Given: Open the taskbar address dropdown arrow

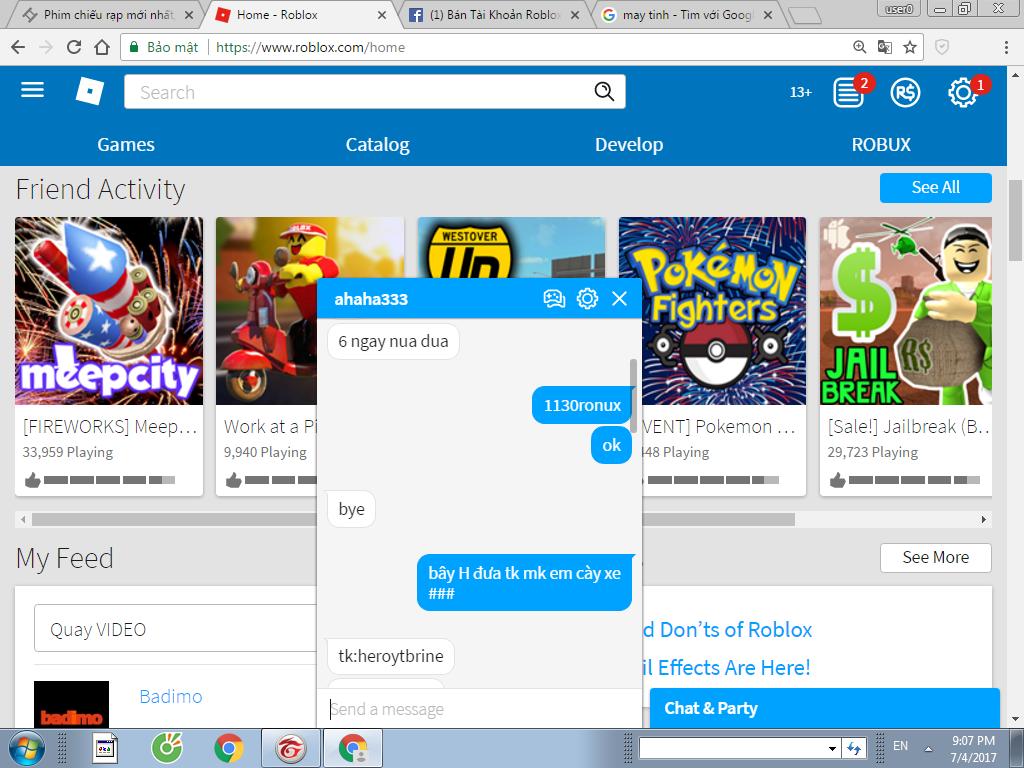Looking at the screenshot, I should (832, 748).
